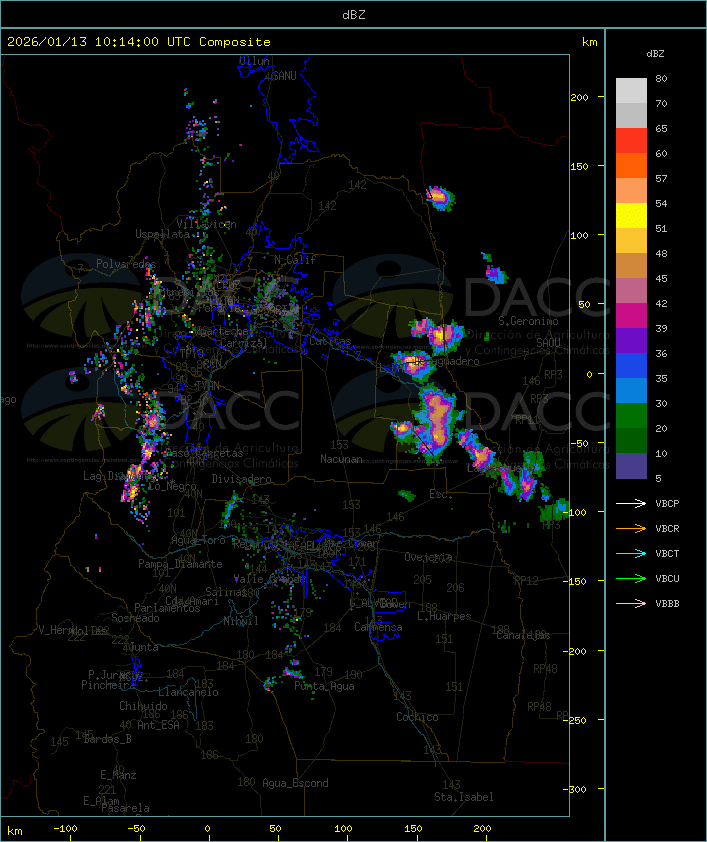Screen dimensions: 707x842
Task: Click the Divisadero place label
Action: pos(242,479)
